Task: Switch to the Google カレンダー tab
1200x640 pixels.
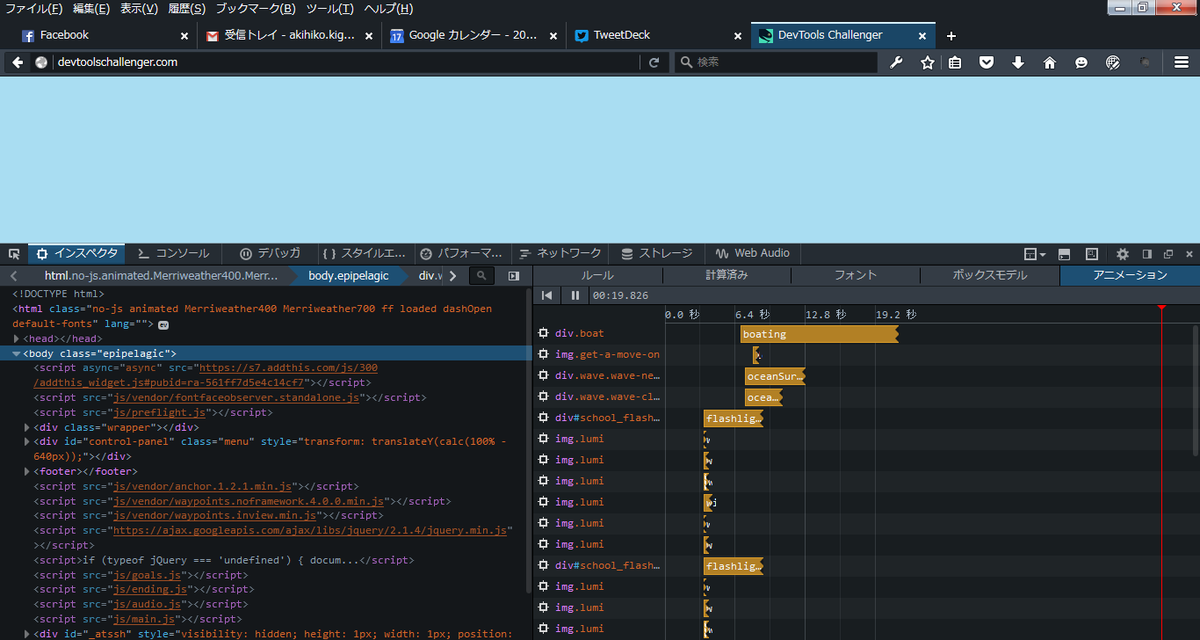Action: (x=473, y=35)
